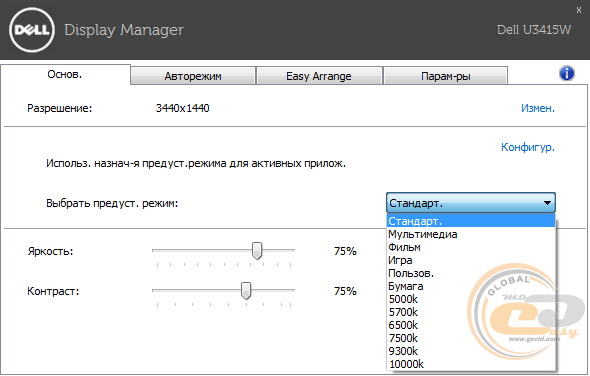Pick the Бумага preset

tap(471, 286)
